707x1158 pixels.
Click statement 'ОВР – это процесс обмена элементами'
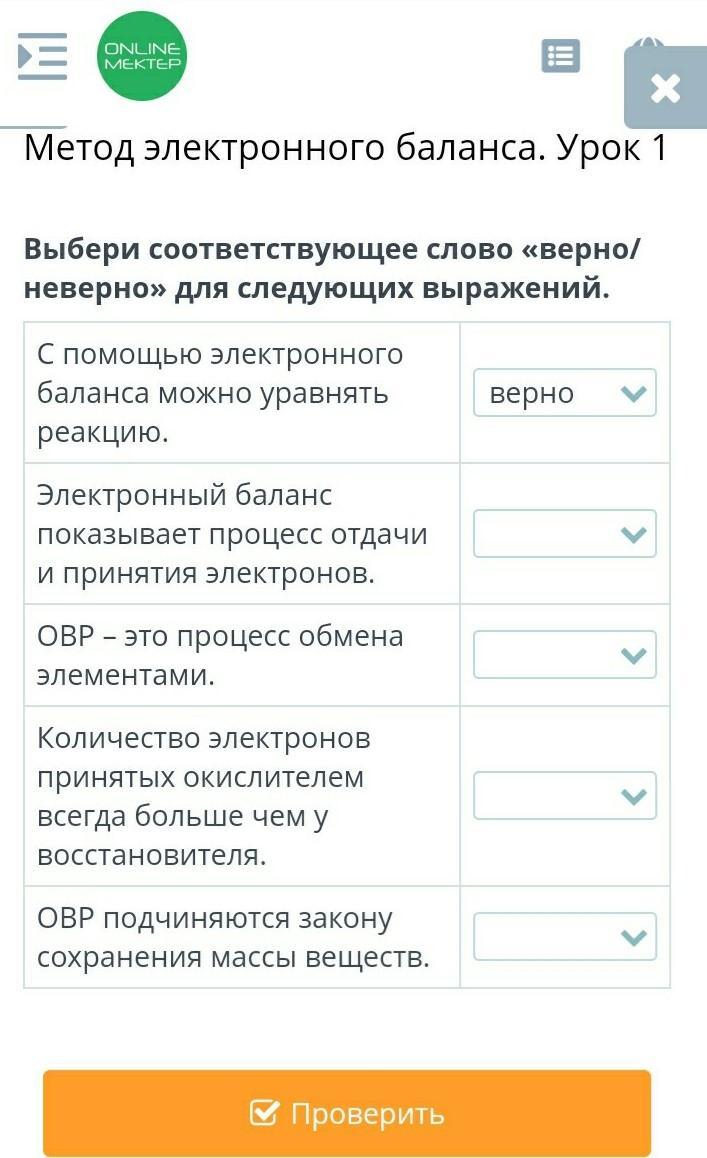[220, 655]
